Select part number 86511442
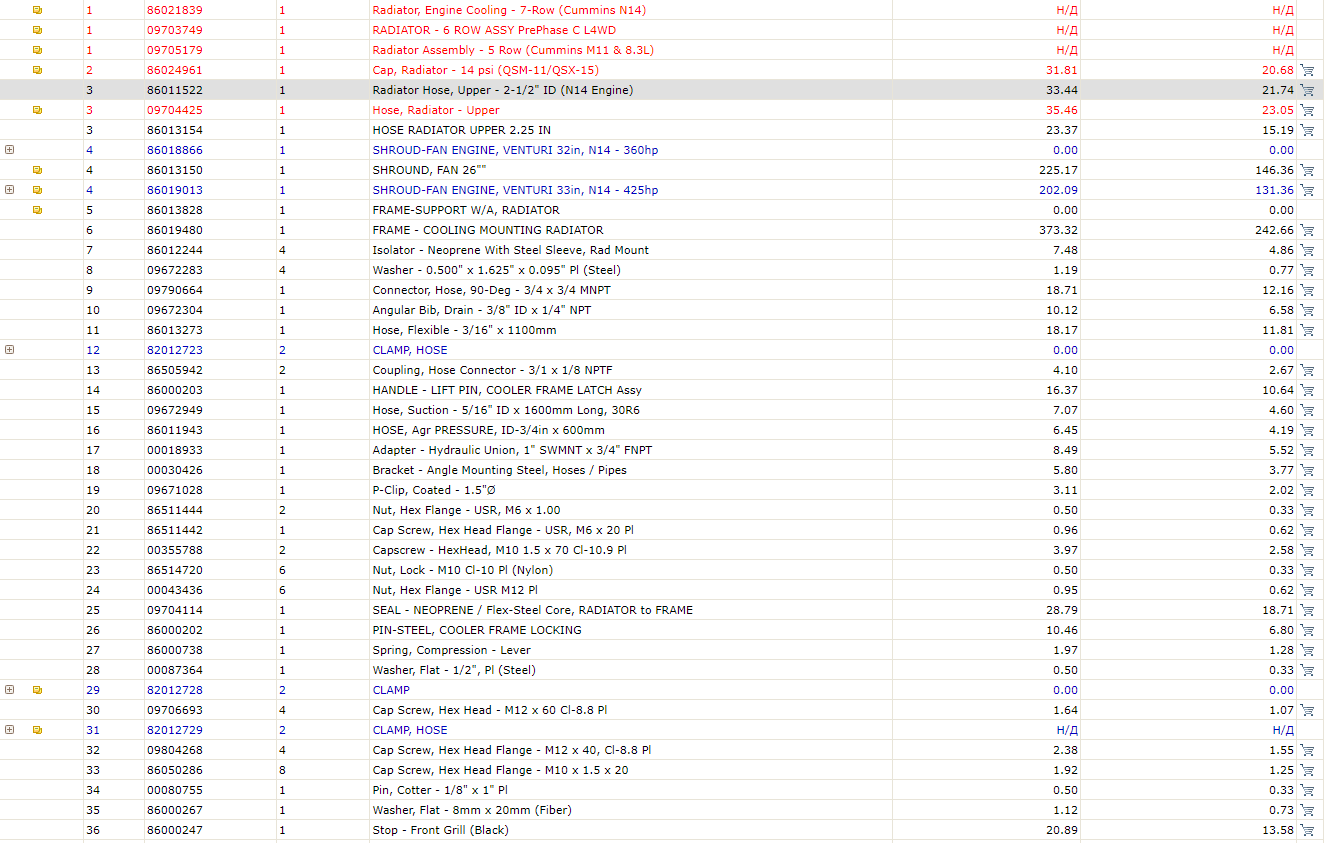This screenshot has width=1324, height=843. click(175, 530)
